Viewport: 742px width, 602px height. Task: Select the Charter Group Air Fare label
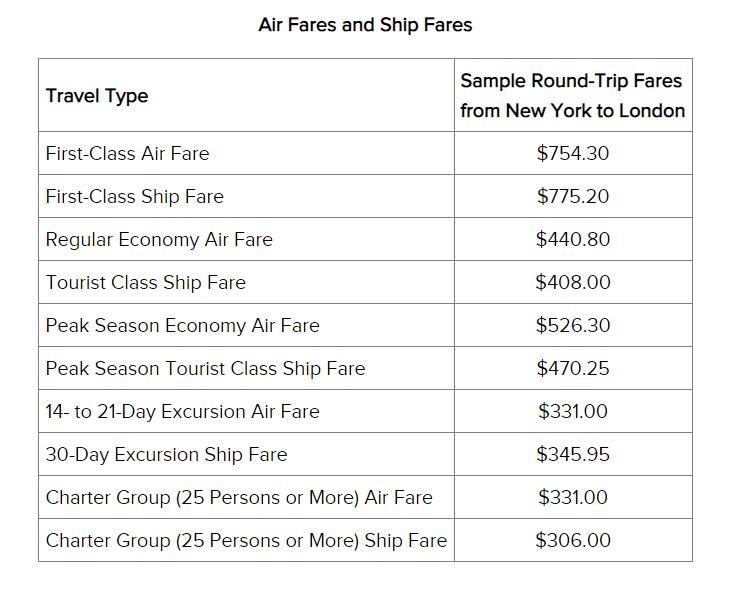coord(239,498)
